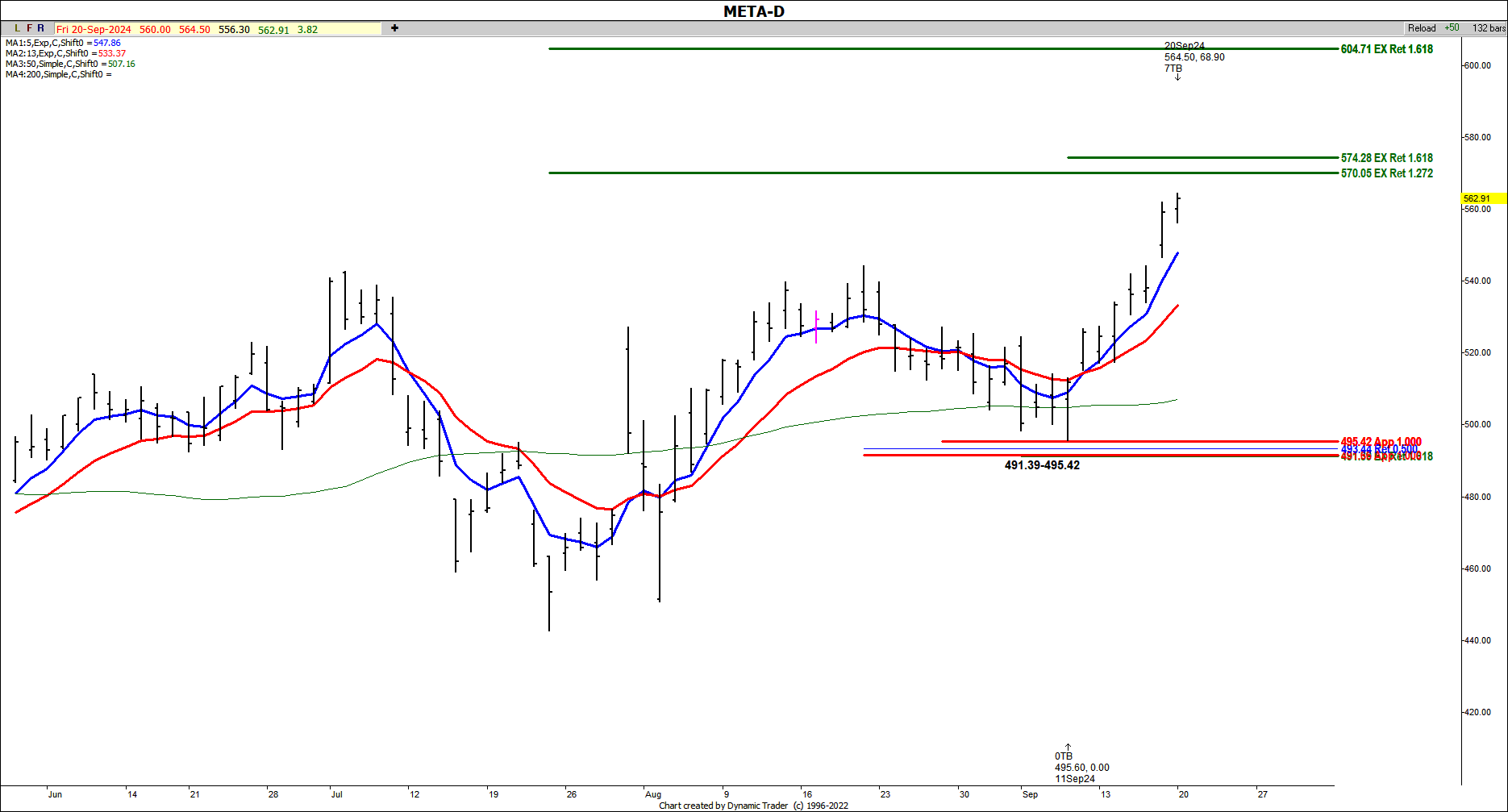Image resolution: width=1508 pixels, height=812 pixels.
Task: Click the META-D chart title
Action: click(x=754, y=11)
